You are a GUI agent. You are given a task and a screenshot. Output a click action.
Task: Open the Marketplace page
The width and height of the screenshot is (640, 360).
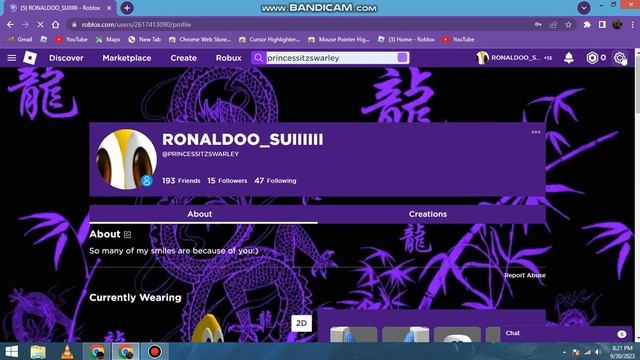click(127, 58)
